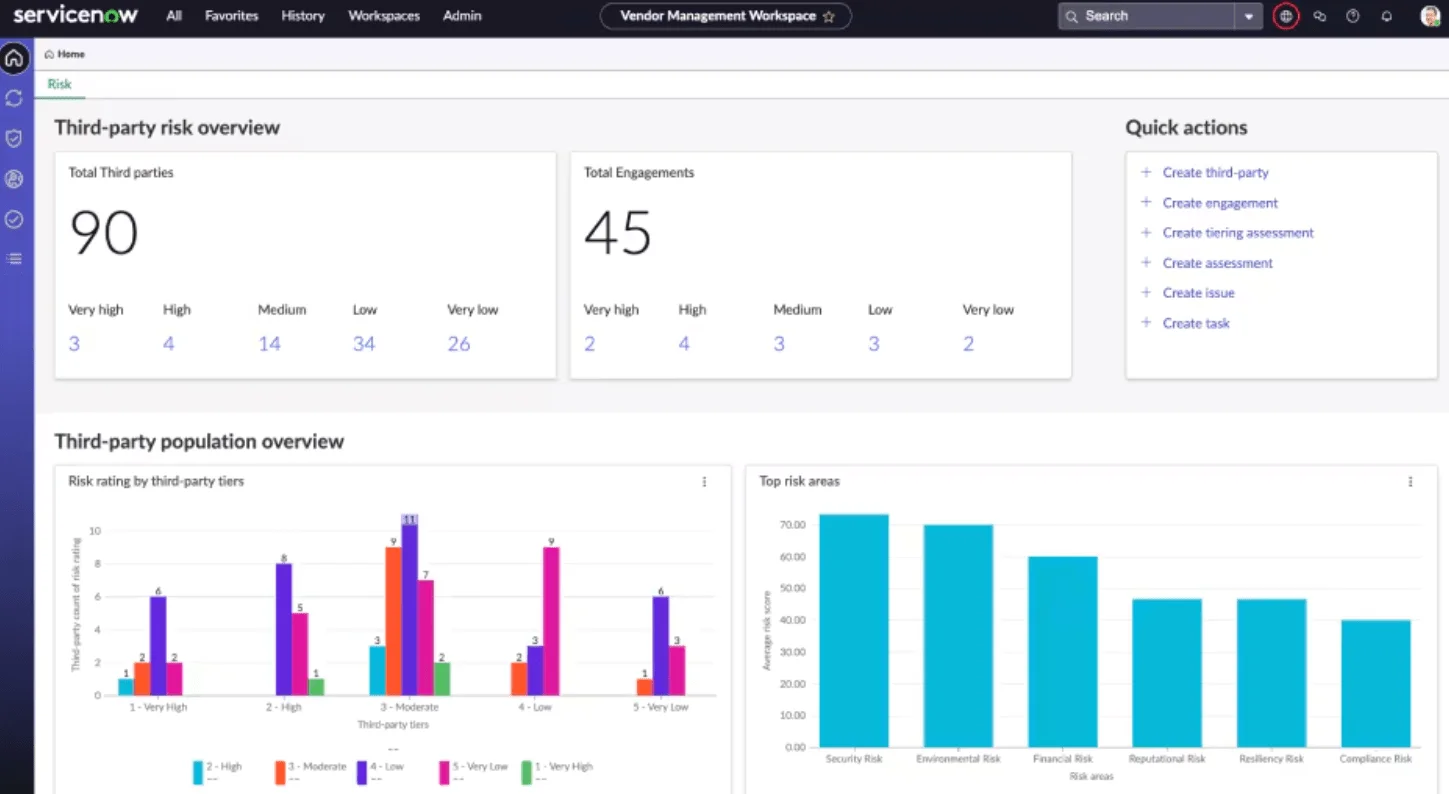Toggle the 2 - High legend swatch
The width and height of the screenshot is (1449, 794).
point(198,772)
